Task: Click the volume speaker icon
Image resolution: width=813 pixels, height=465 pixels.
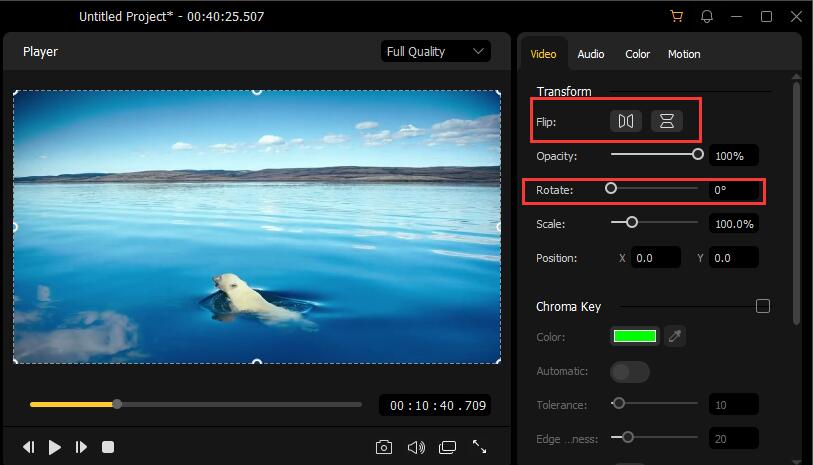Action: click(x=416, y=447)
